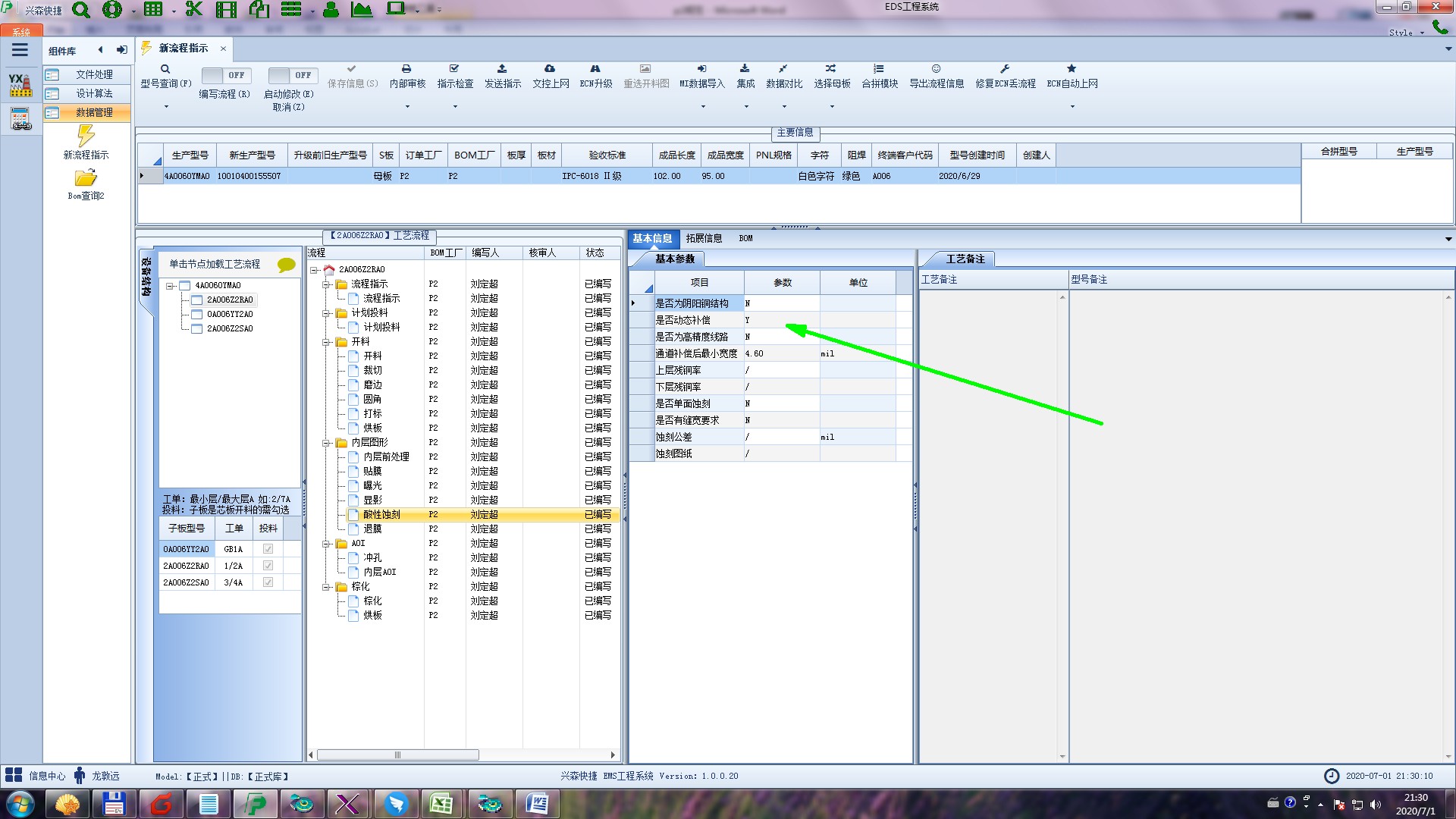Click the 型号查询 search icon
1456x819 pixels.
coord(165,69)
